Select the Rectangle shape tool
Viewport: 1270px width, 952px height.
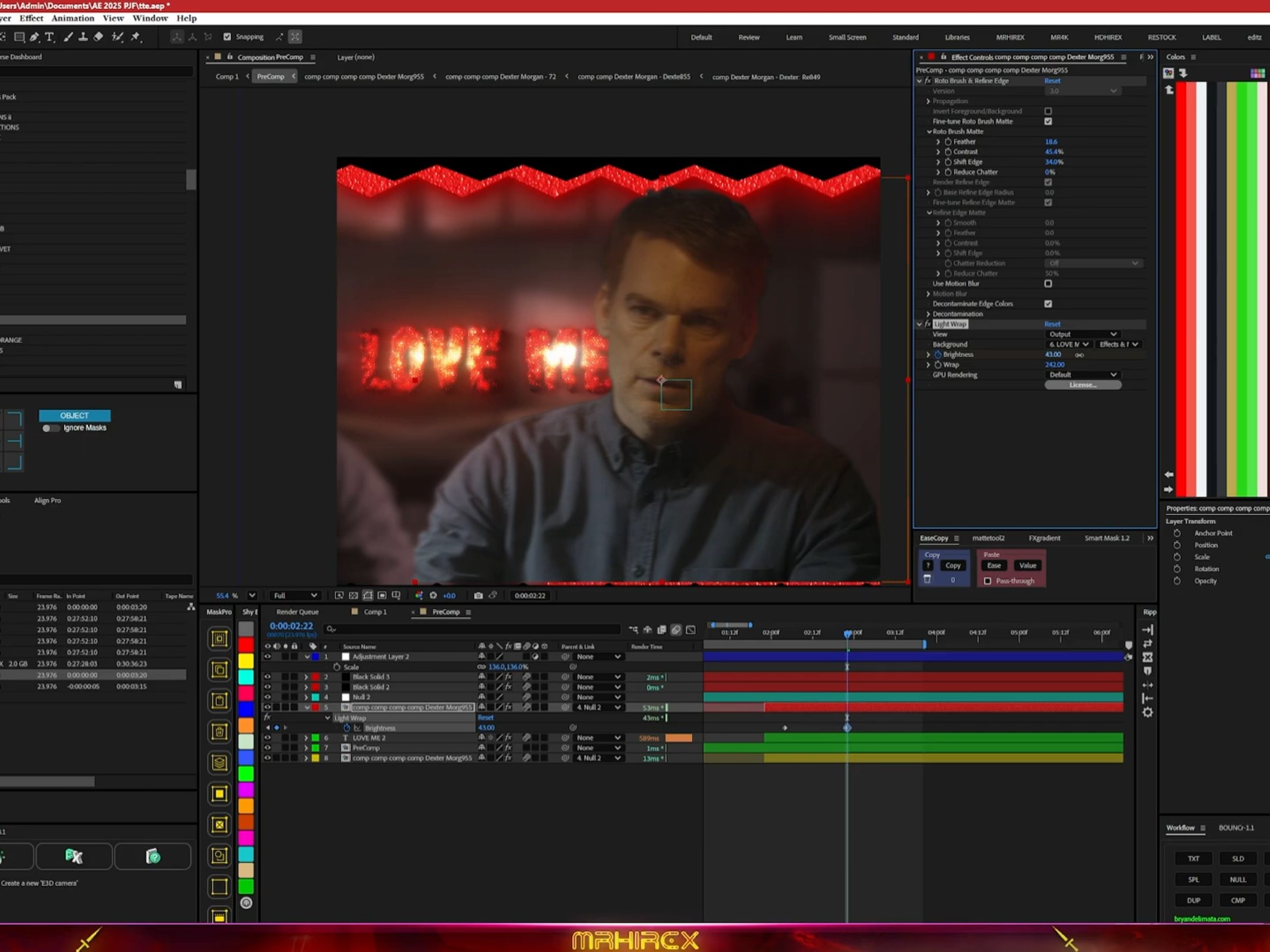click(19, 37)
